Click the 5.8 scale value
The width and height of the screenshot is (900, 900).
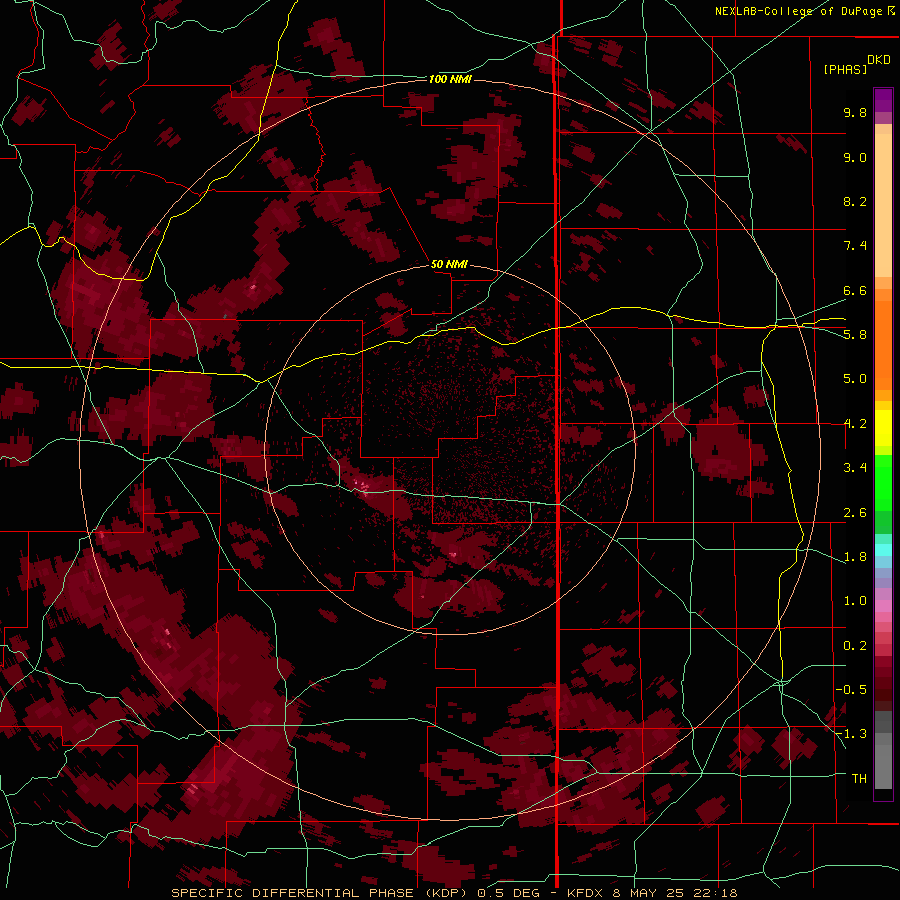tap(855, 335)
